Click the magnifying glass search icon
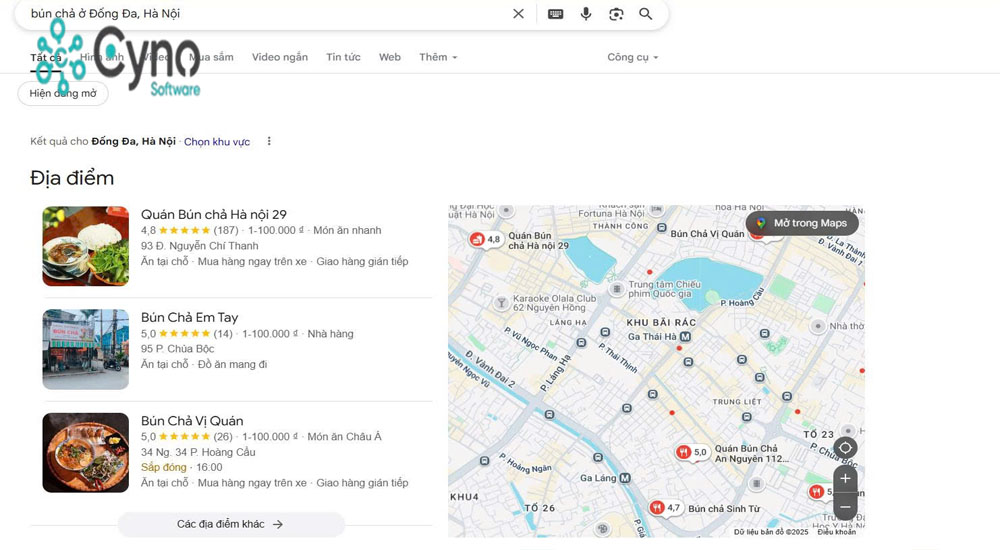 point(646,14)
